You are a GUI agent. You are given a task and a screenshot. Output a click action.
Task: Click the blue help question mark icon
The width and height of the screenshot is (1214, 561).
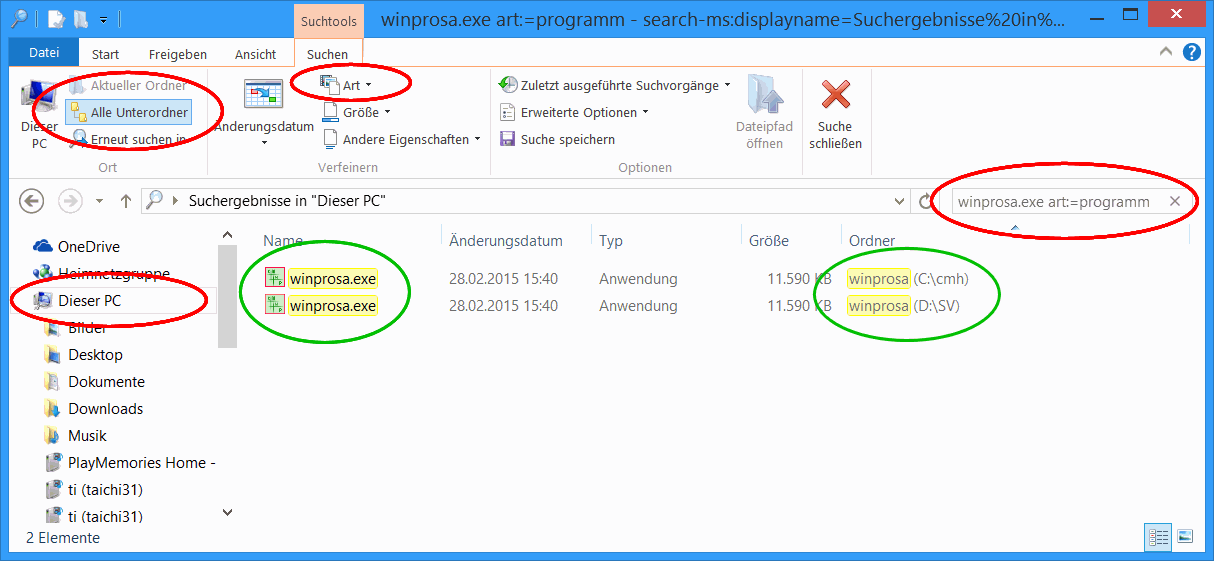(1191, 53)
